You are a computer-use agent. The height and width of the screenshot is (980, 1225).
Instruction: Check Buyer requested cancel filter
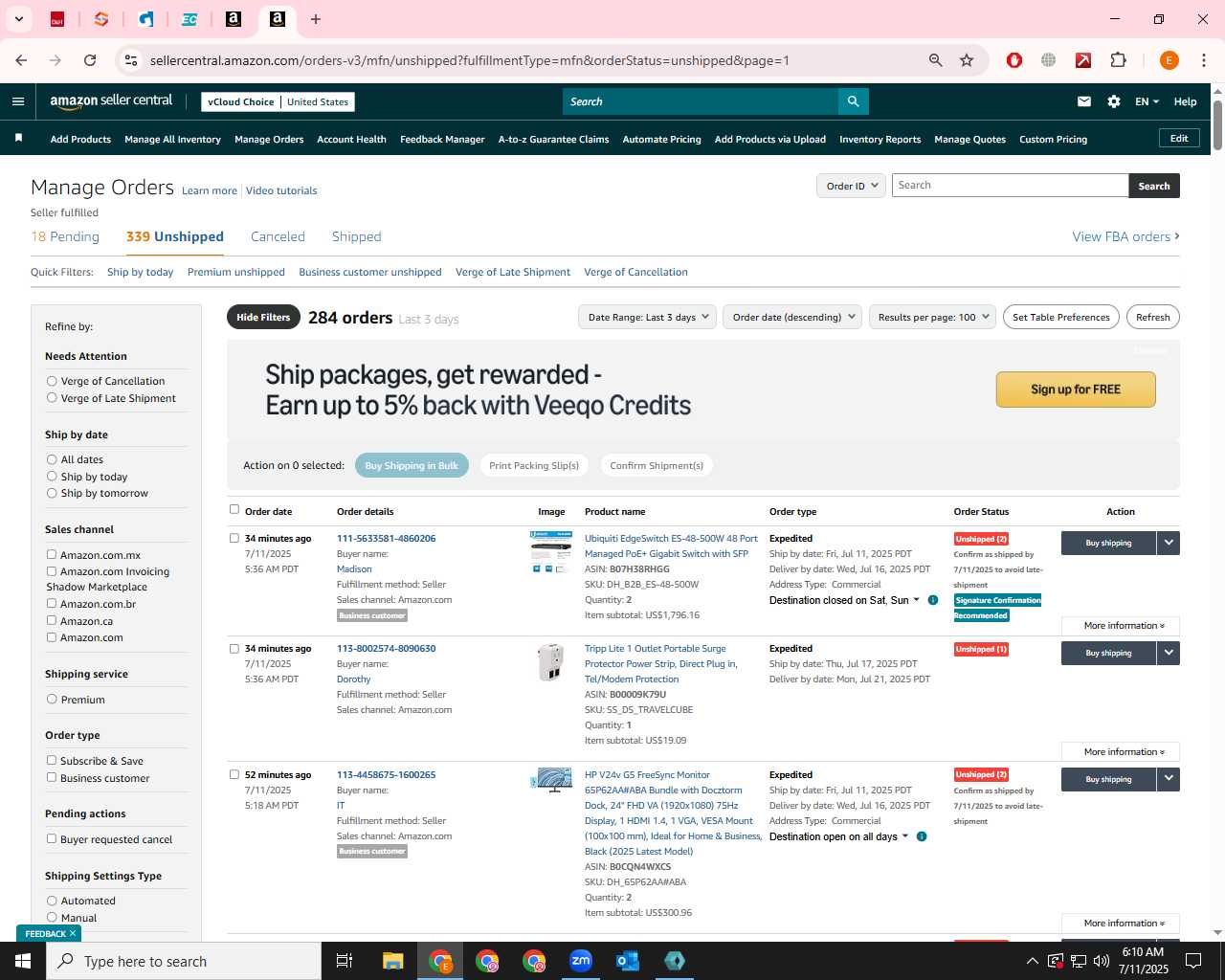pyautogui.click(x=52, y=838)
